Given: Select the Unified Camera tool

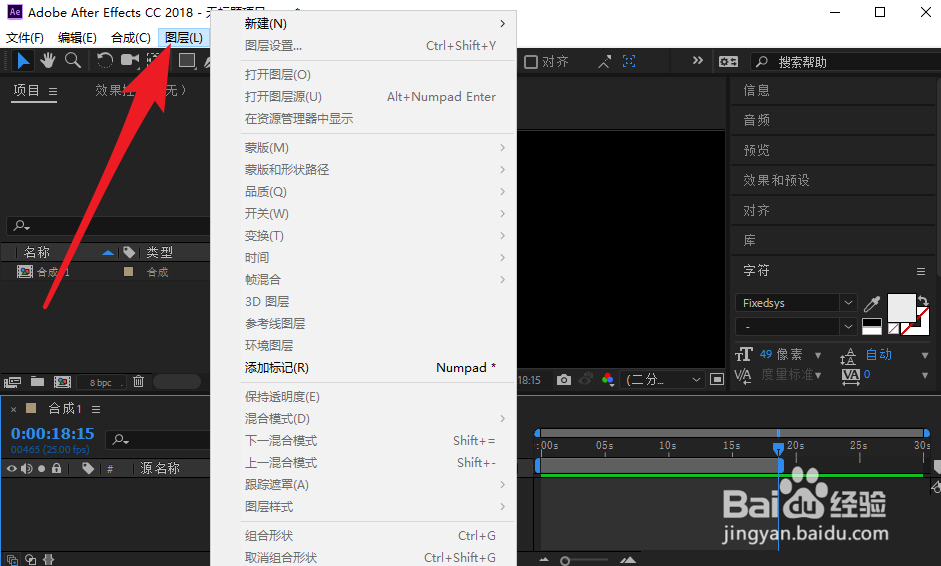Looking at the screenshot, I should click(x=130, y=60).
